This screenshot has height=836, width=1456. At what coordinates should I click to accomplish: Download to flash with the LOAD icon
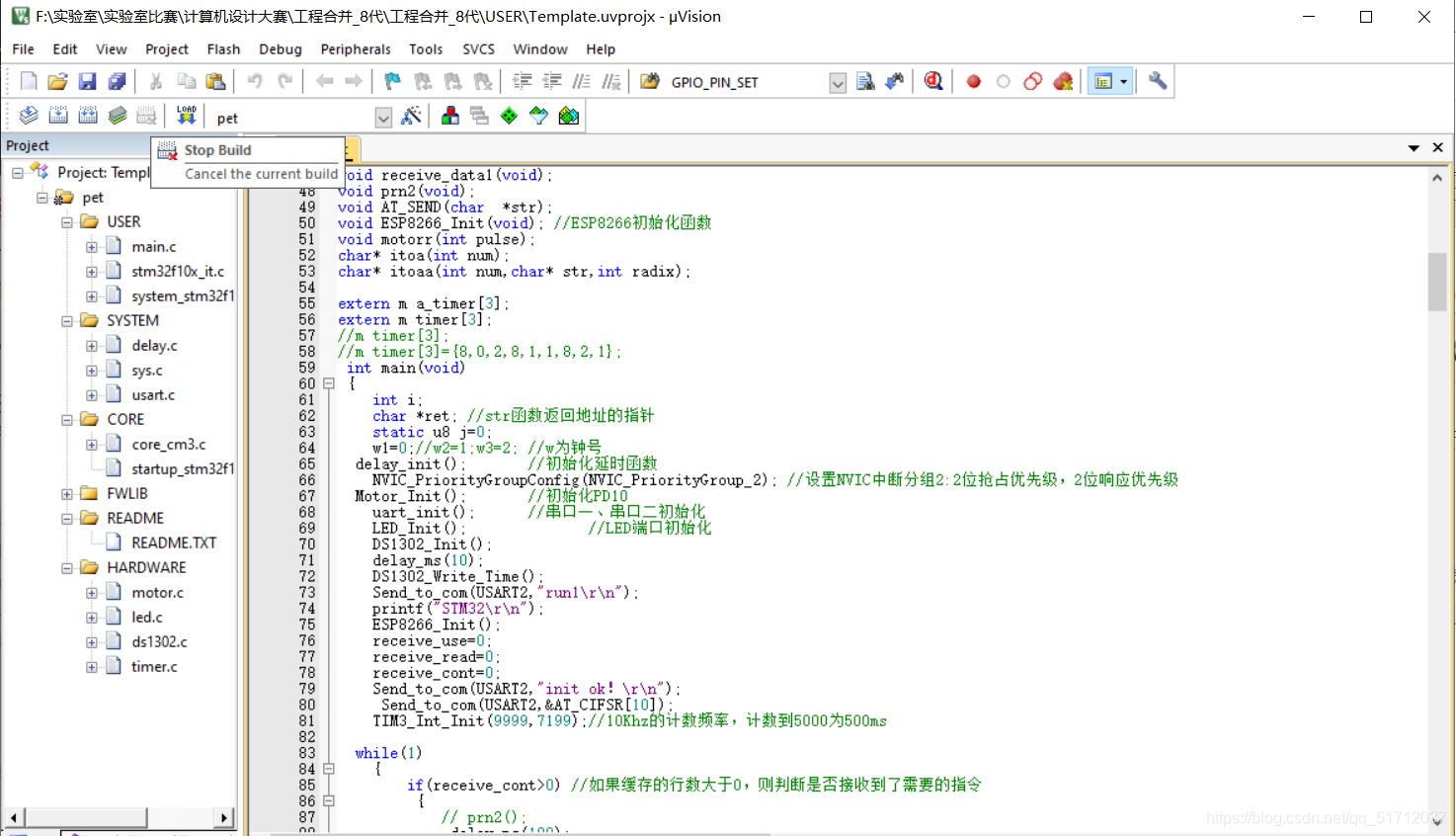(x=186, y=117)
